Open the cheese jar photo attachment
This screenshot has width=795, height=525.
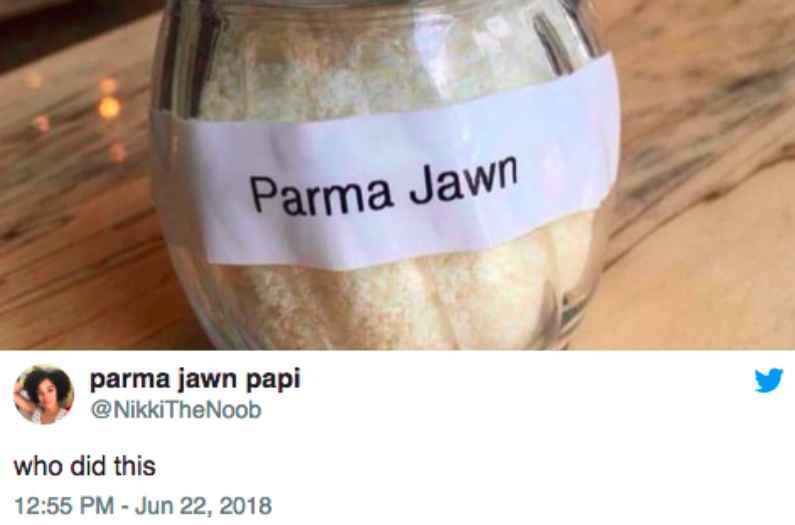point(398,175)
